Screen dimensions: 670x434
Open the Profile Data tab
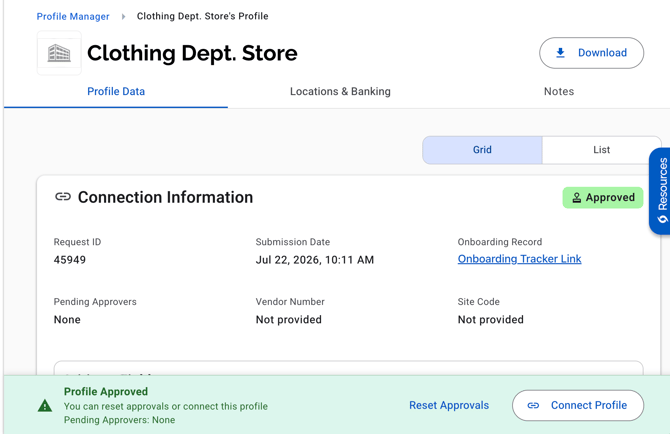(116, 91)
